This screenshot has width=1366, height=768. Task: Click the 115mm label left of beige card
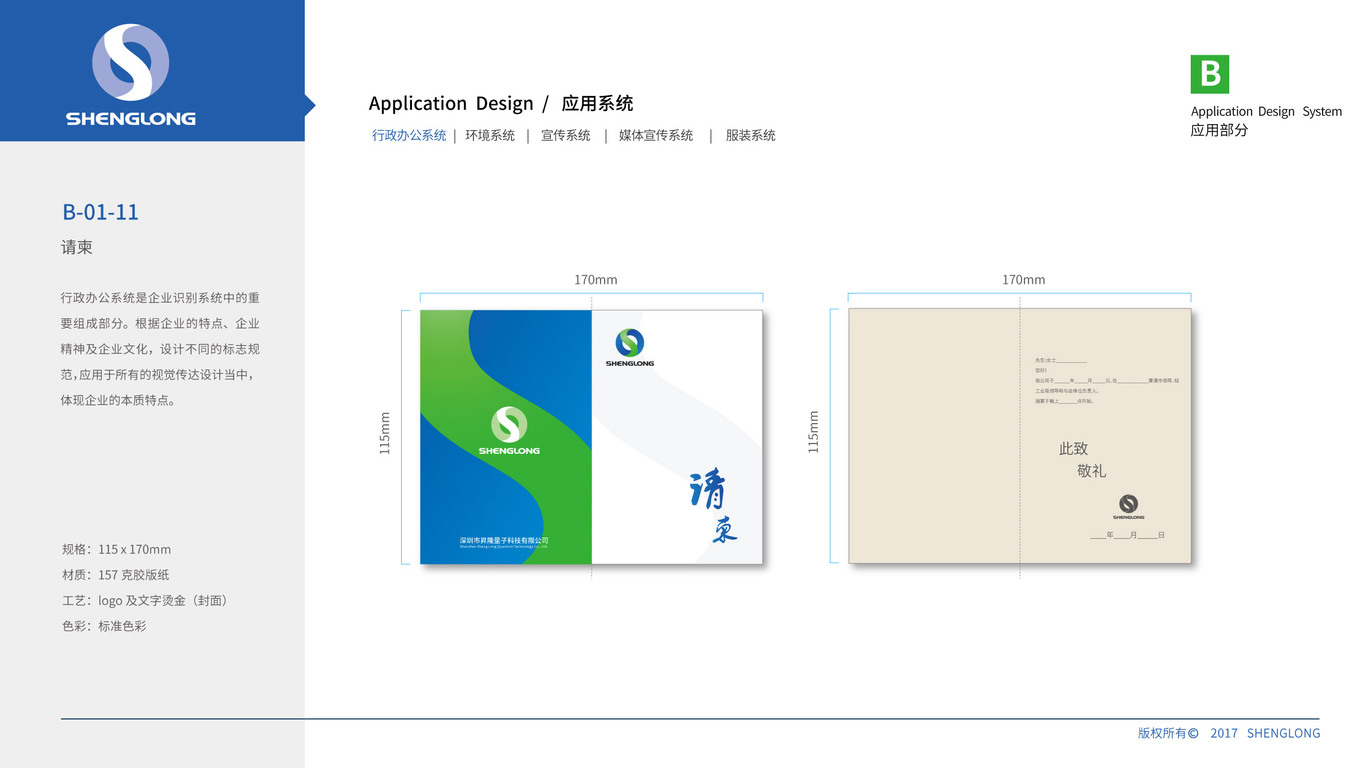tap(813, 433)
